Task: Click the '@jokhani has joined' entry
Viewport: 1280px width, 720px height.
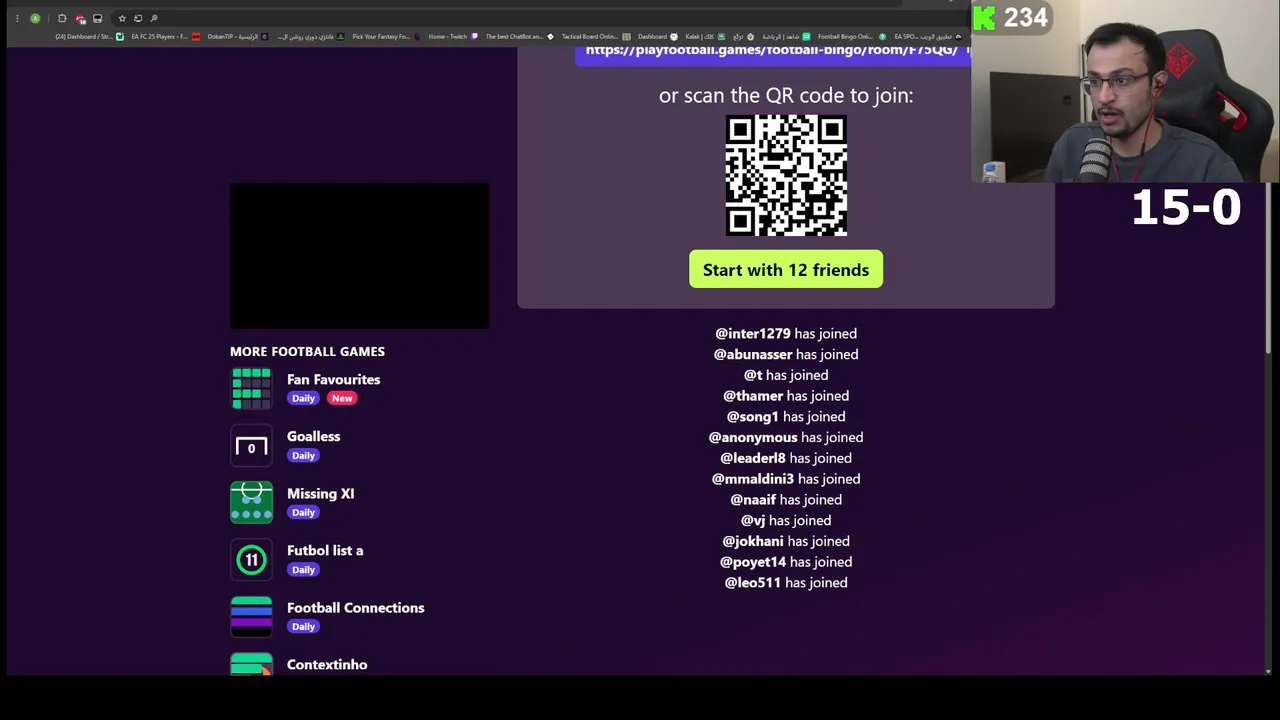Action: coord(786,541)
